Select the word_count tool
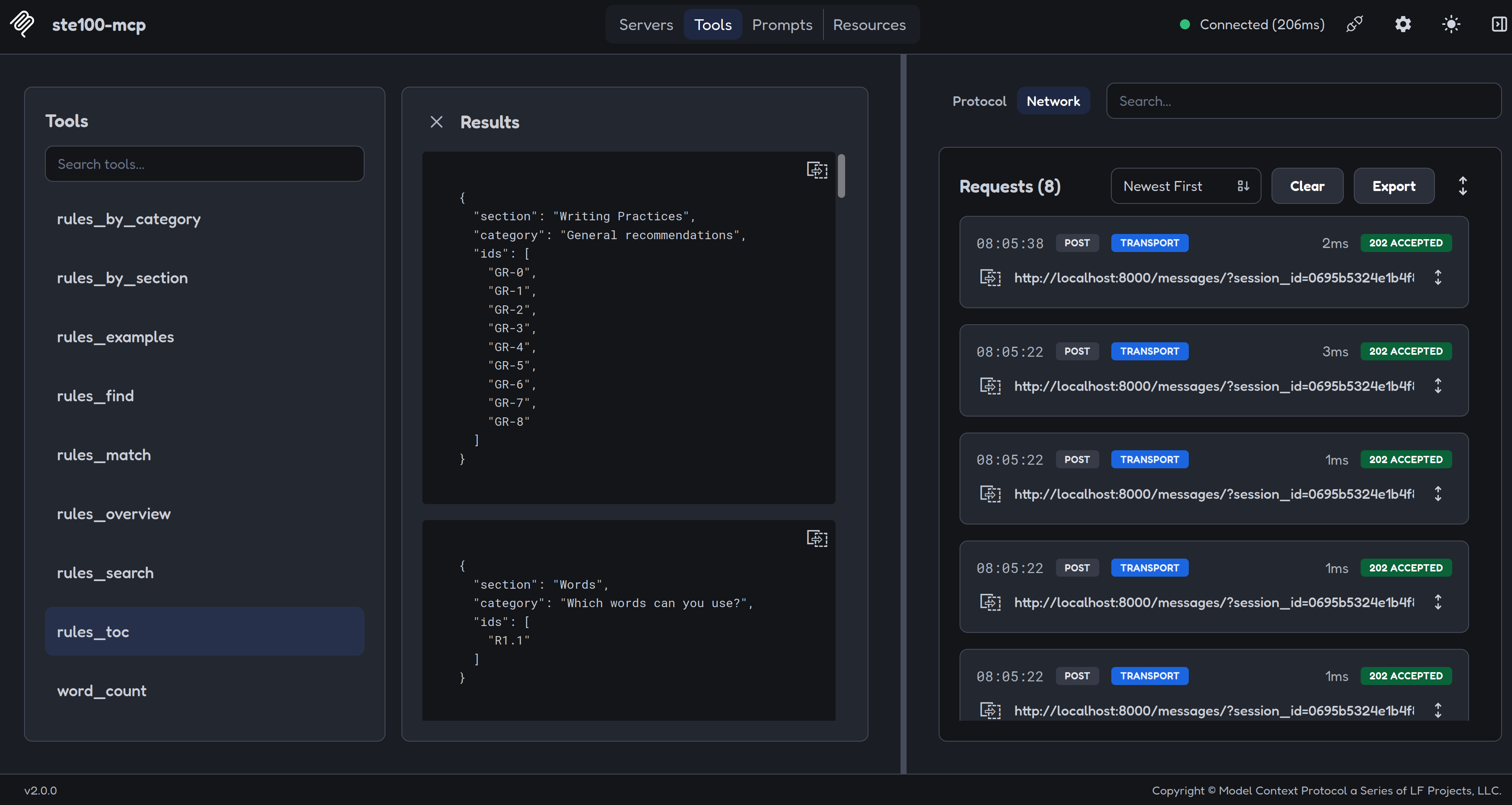 pyautogui.click(x=204, y=691)
